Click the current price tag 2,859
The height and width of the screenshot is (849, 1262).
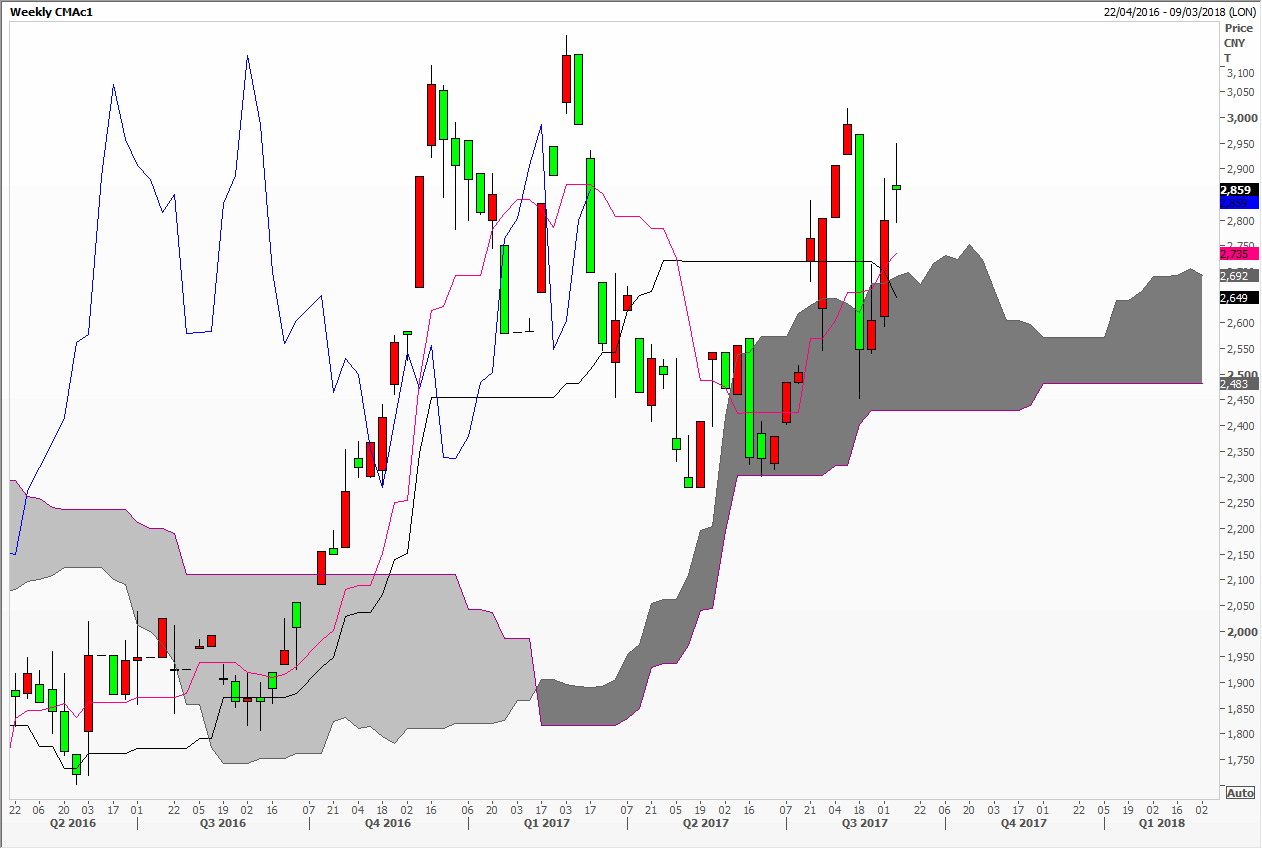pos(1238,189)
